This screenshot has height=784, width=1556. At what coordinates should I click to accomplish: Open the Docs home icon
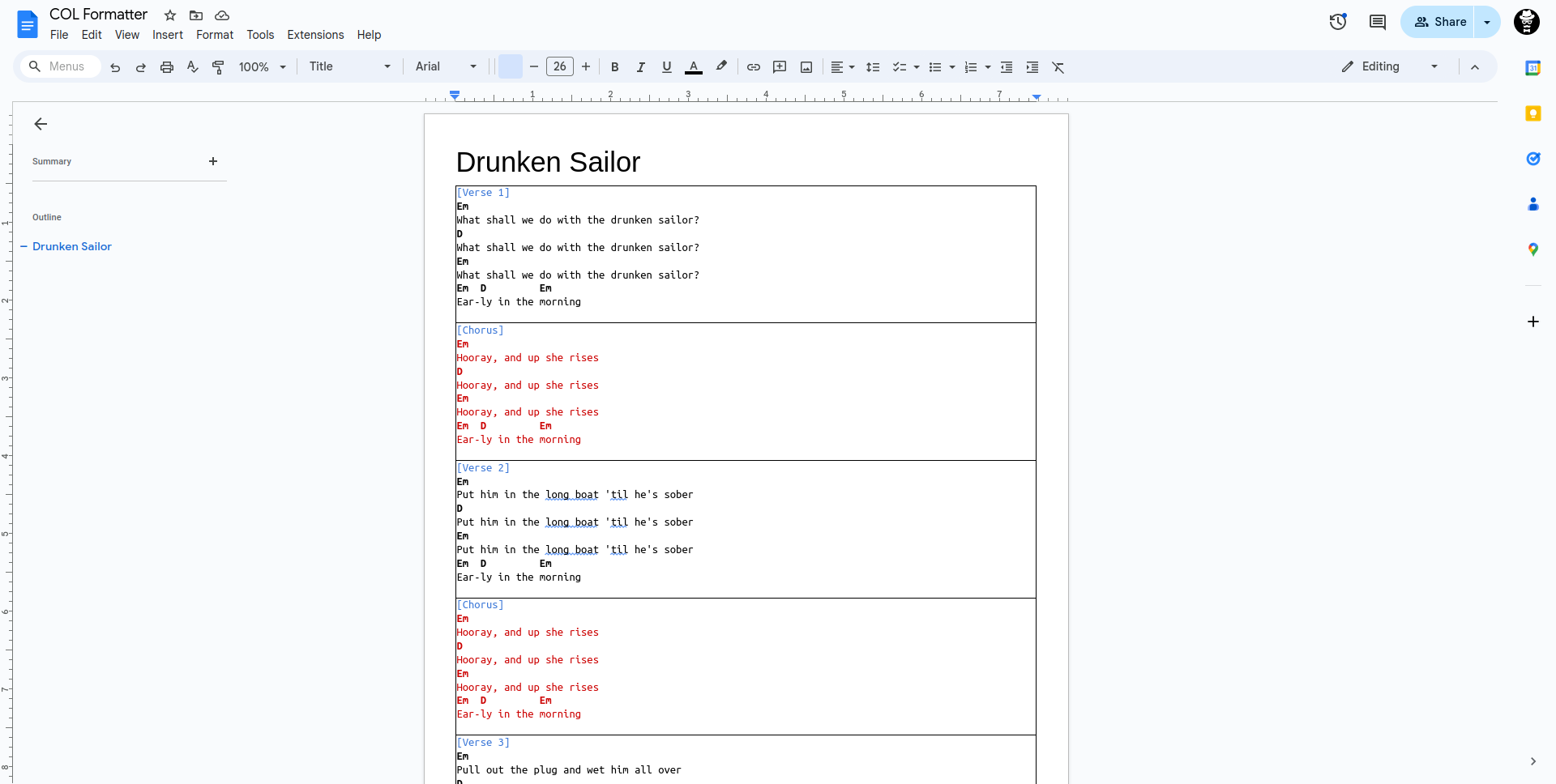pyautogui.click(x=28, y=24)
